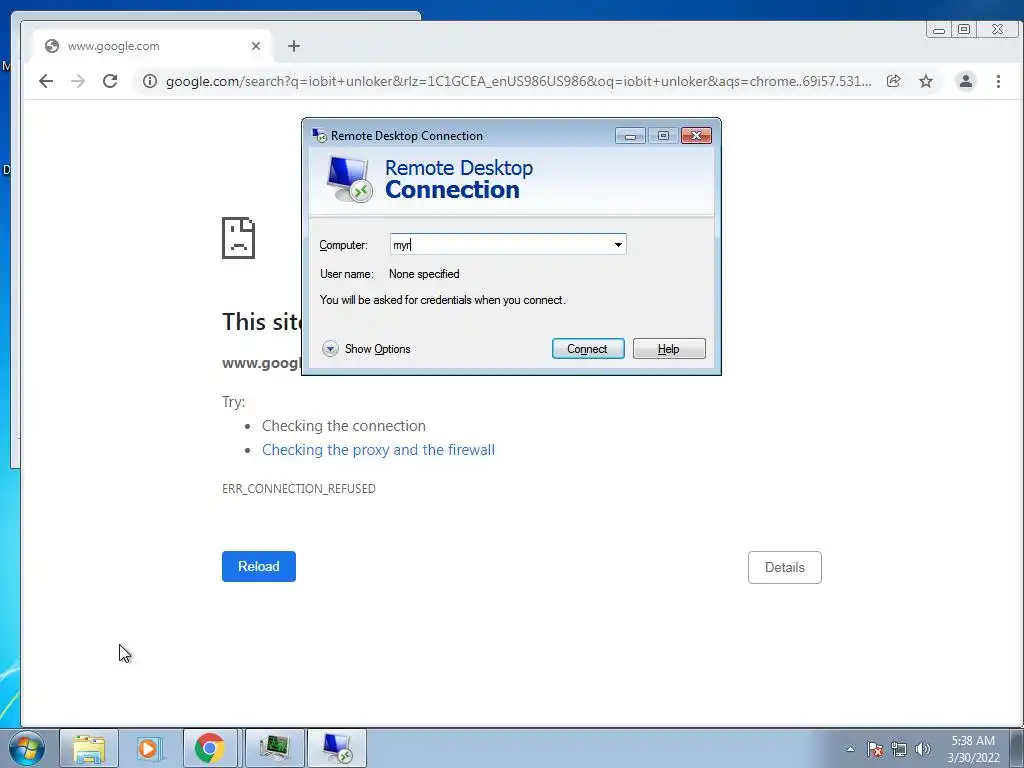Click 'None specified' user name text

(424, 274)
